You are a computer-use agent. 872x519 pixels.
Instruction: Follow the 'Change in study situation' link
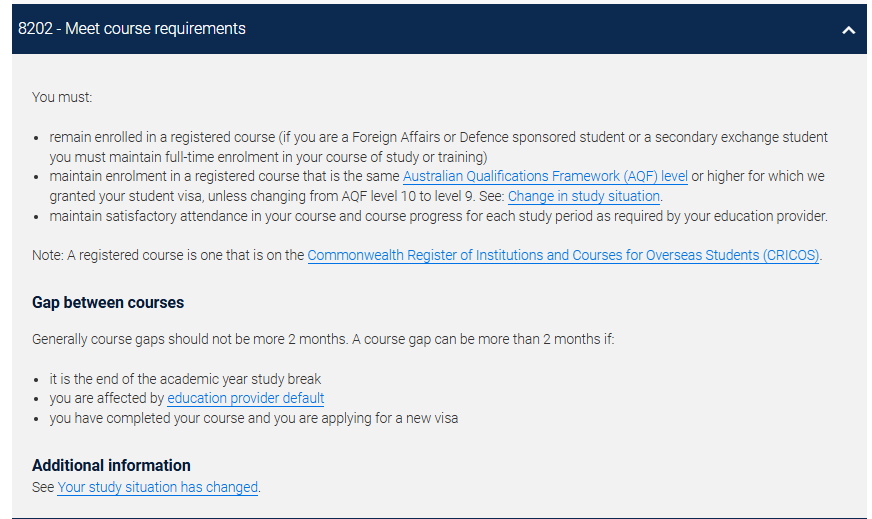583,196
